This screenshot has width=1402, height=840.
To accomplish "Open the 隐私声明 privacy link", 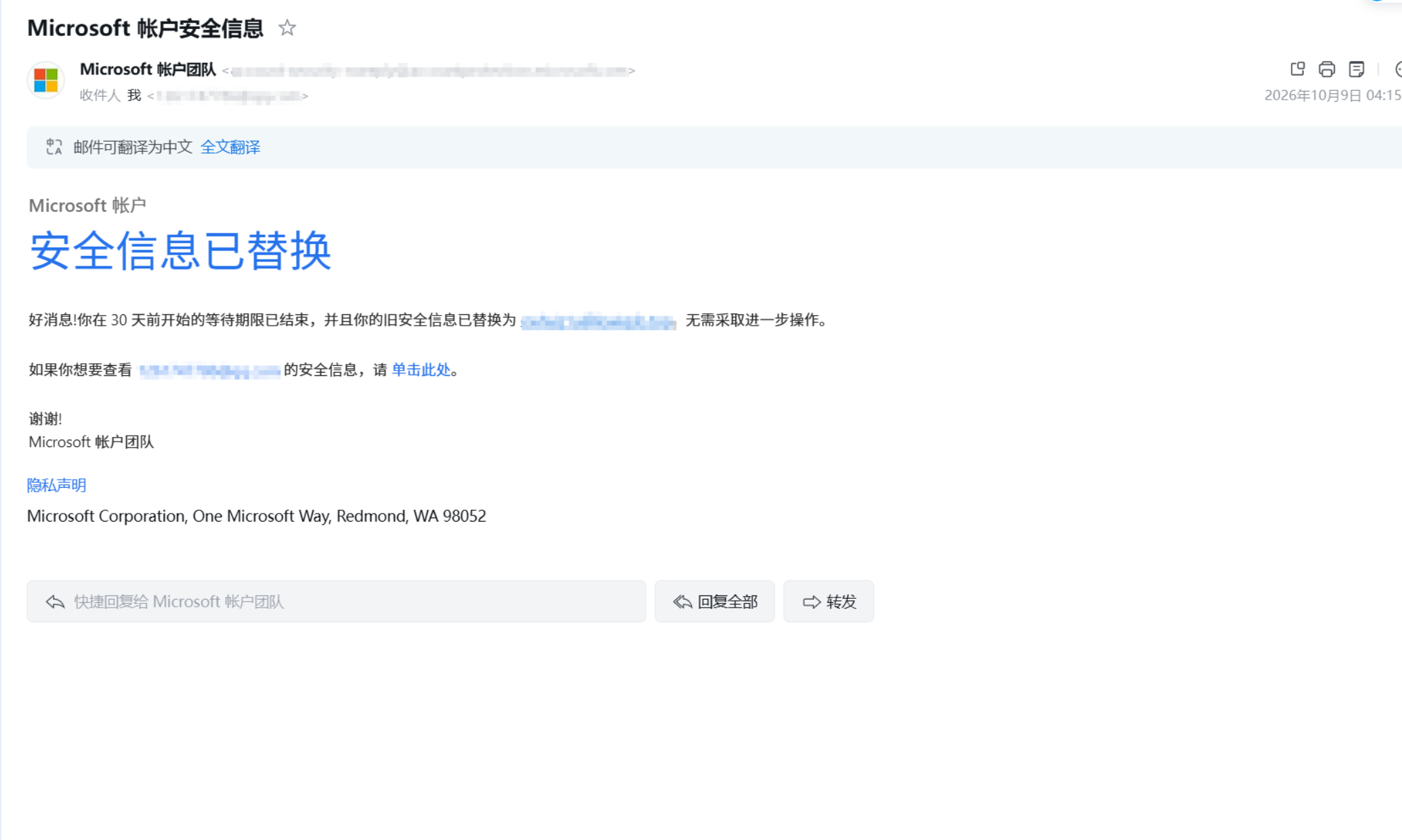I will tap(56, 485).
